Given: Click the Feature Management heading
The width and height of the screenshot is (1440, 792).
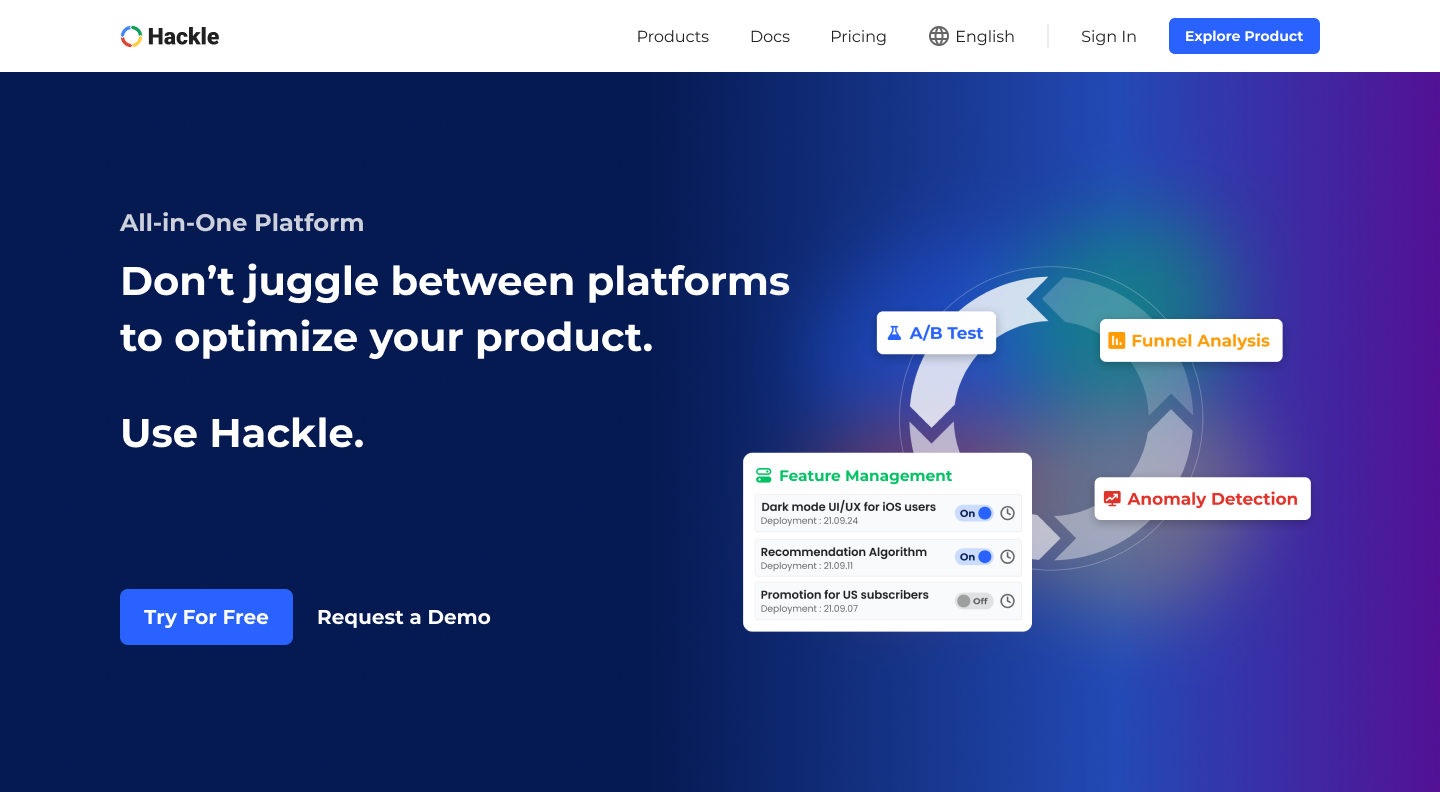Looking at the screenshot, I should (x=866, y=476).
